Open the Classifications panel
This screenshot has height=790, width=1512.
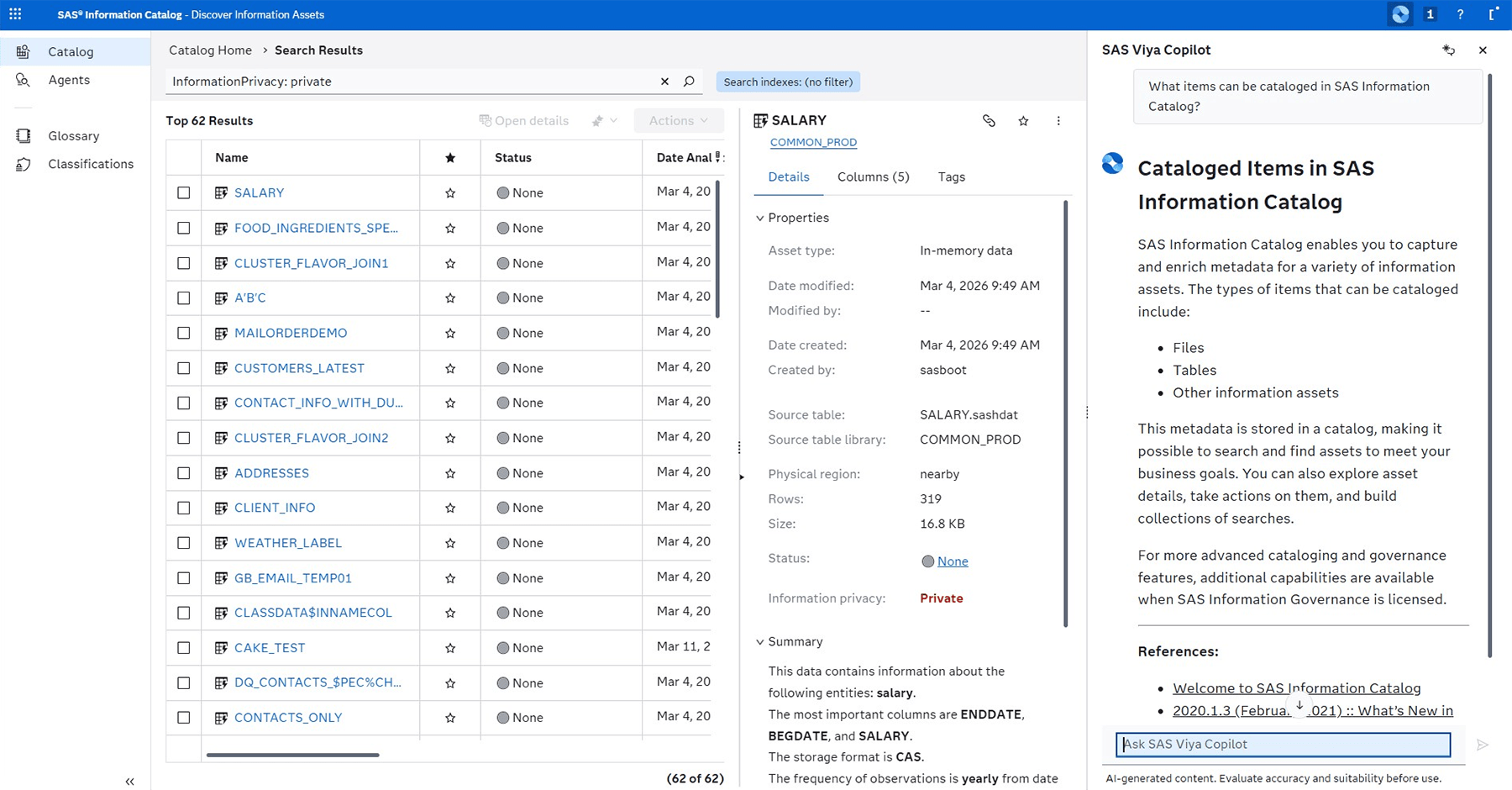pos(91,164)
